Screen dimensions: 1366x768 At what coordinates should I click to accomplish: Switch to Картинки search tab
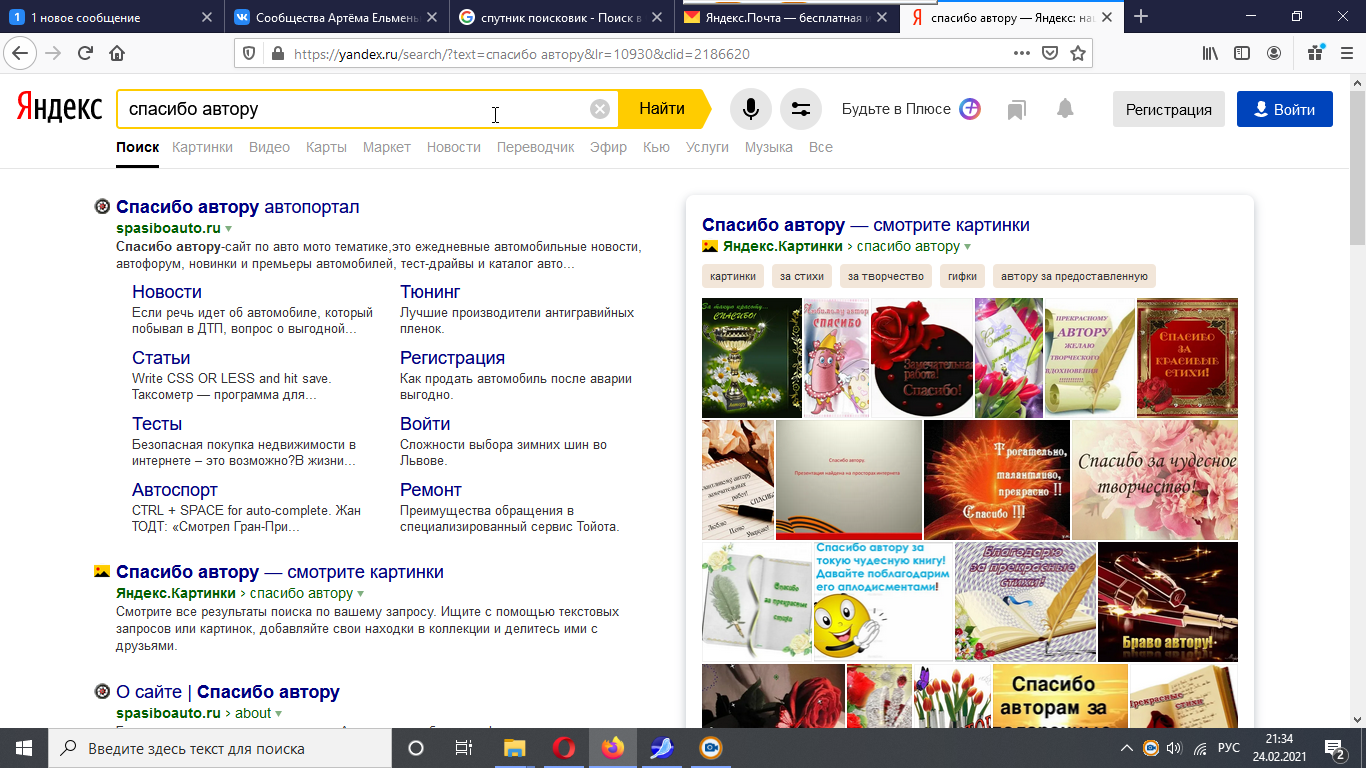point(202,147)
